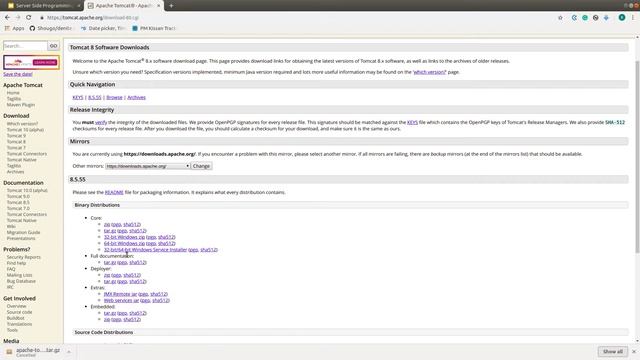Open the 'which version?' link in intro
The width and height of the screenshot is (640, 360).
(429, 72)
